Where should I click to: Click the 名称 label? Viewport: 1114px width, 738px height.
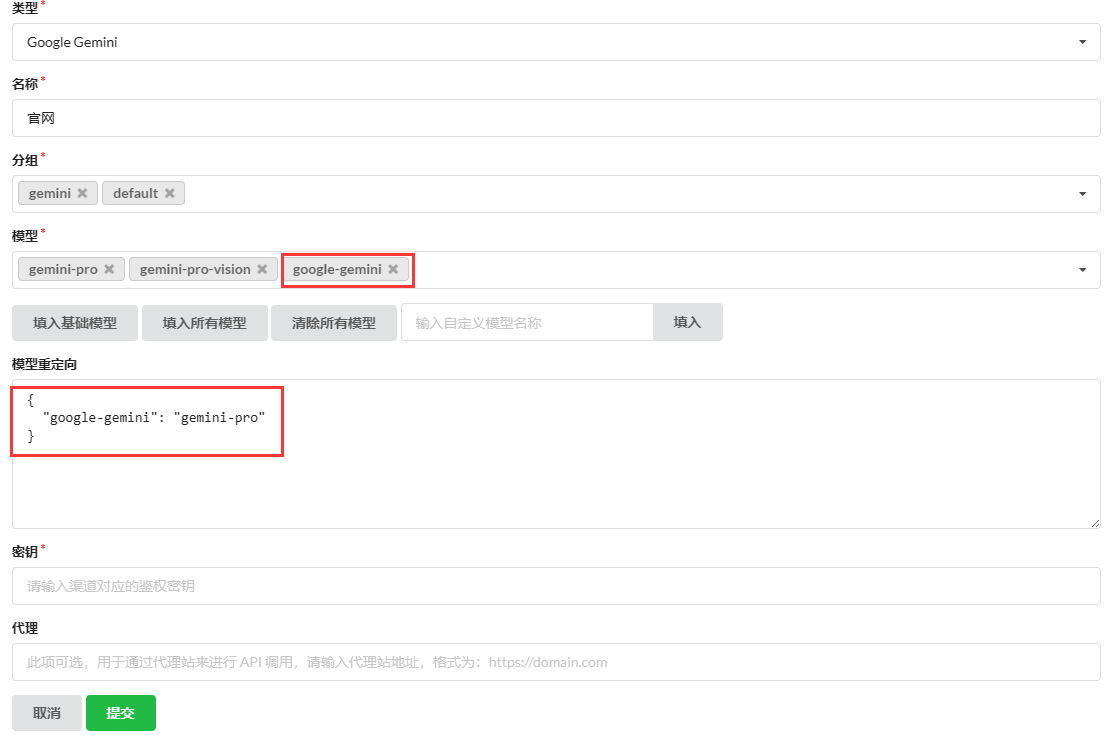pos(25,84)
